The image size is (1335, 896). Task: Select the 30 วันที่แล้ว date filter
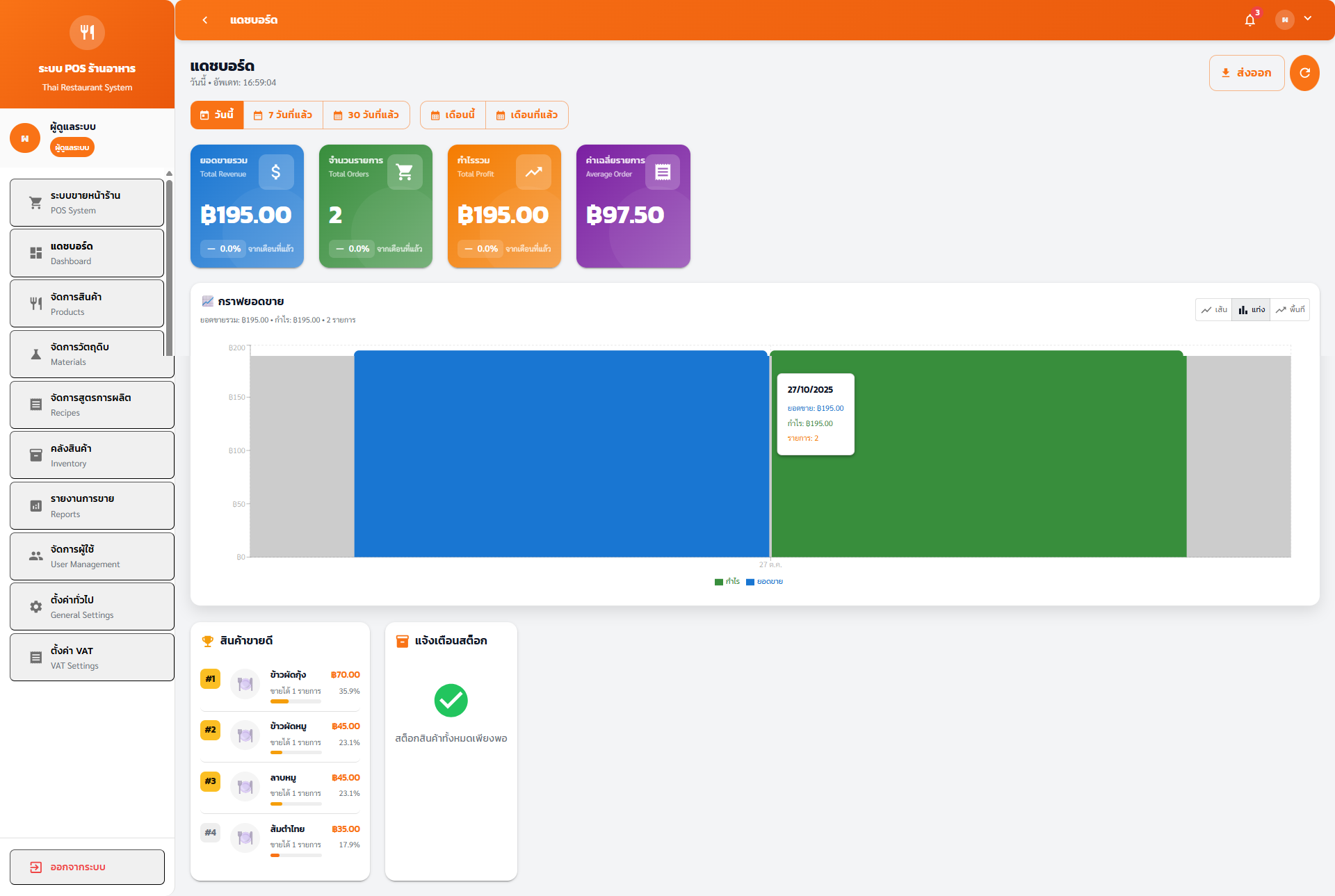(366, 115)
